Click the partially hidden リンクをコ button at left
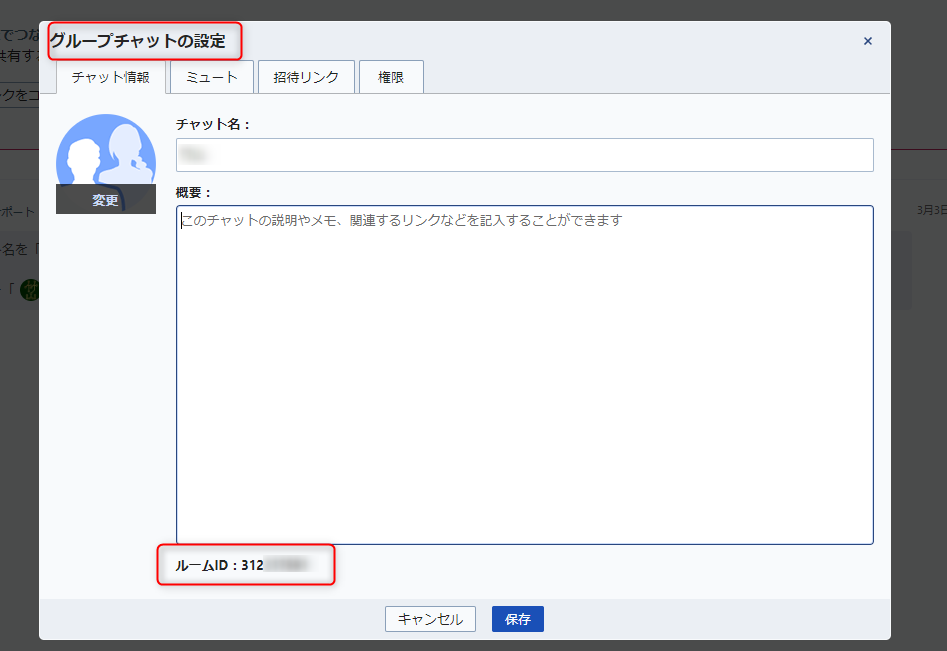Screen dimensions: 947x651 (x=19, y=94)
